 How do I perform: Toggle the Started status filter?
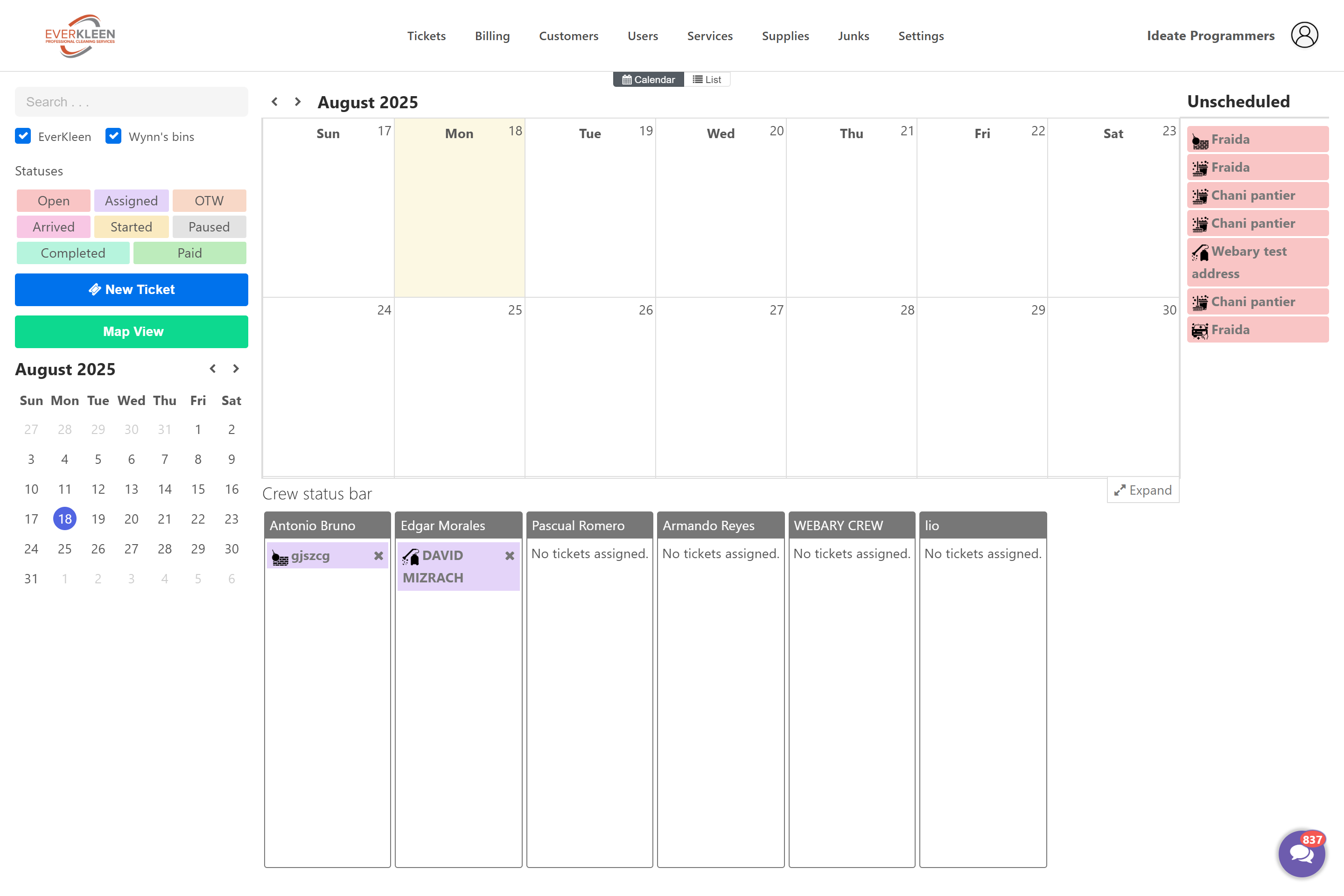pyautogui.click(x=132, y=227)
